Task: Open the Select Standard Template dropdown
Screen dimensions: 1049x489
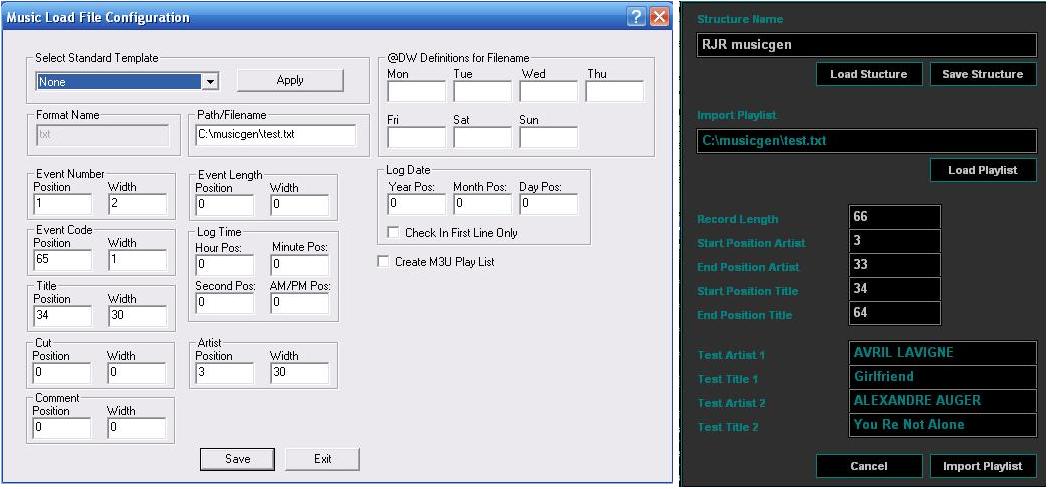Action: [x=210, y=82]
